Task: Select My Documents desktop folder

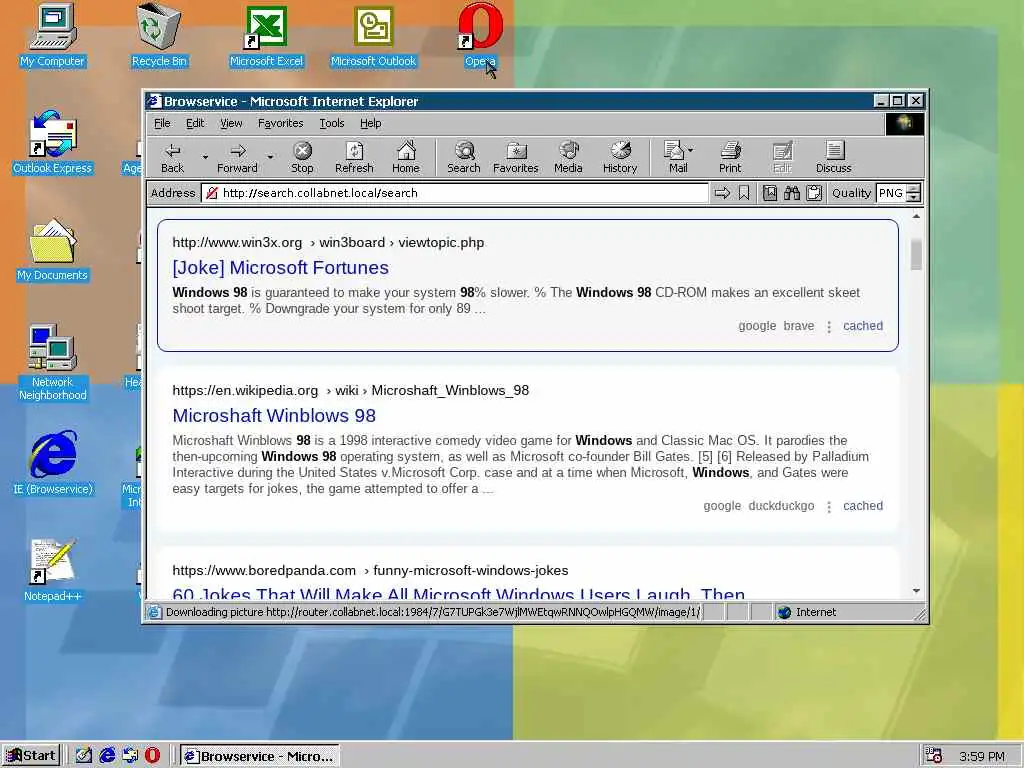Action: [52, 249]
